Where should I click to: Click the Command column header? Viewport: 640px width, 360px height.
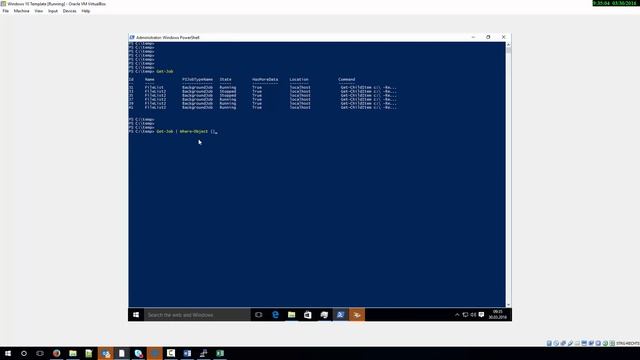coord(347,80)
